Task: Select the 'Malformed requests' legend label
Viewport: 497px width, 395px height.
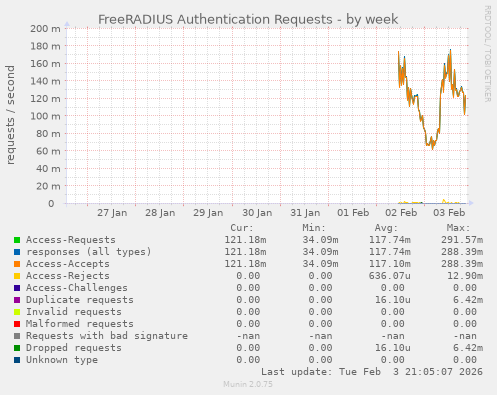Action: pyautogui.click(x=80, y=324)
